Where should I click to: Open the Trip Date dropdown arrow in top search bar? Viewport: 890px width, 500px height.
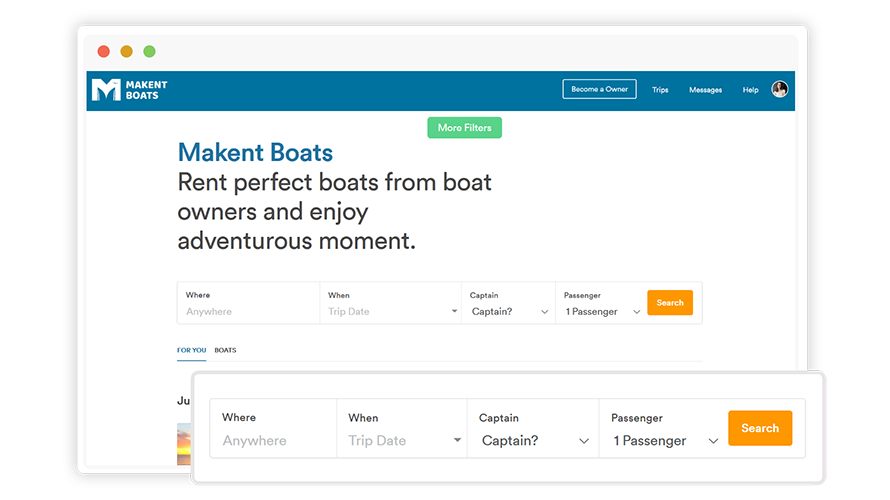pos(454,311)
